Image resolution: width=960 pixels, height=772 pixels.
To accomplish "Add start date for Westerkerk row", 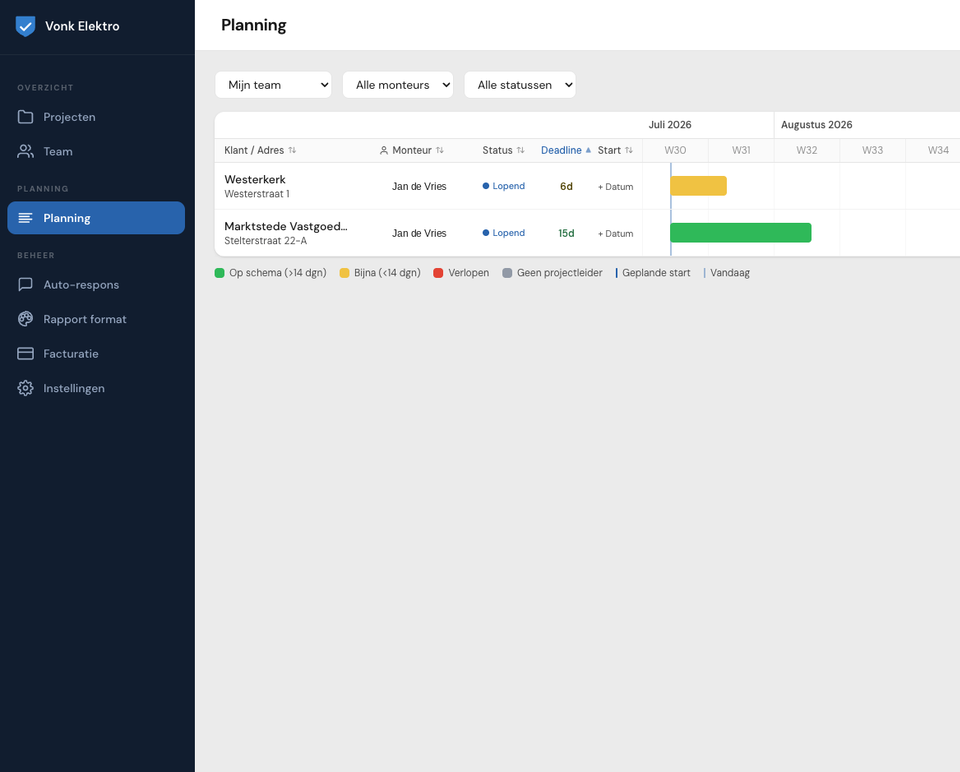I will point(615,187).
